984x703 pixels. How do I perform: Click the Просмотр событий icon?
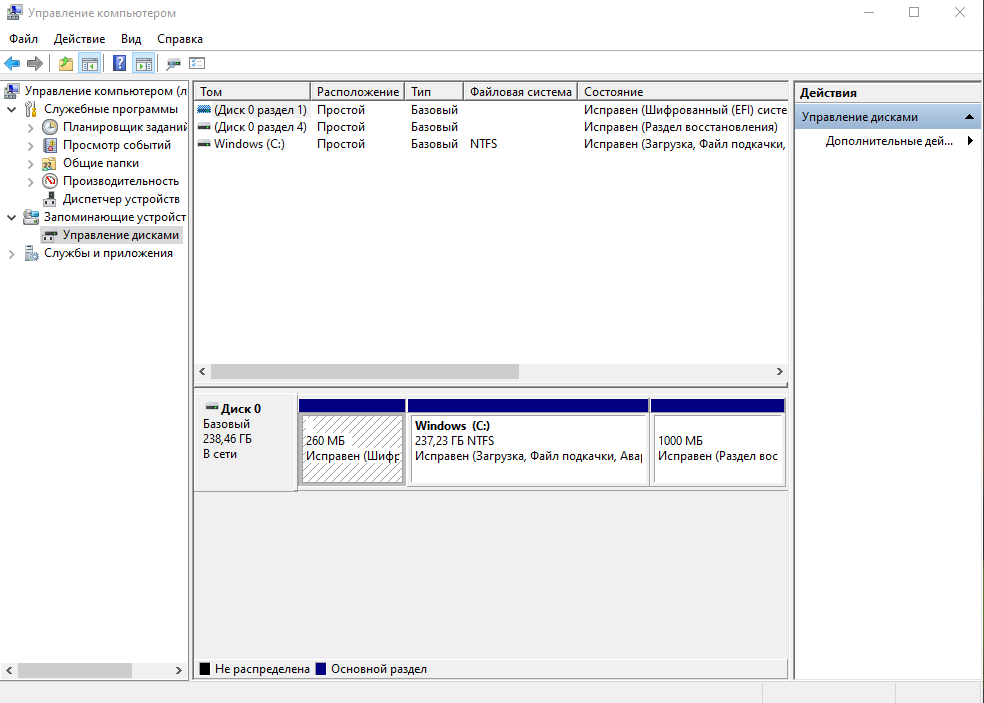click(x=50, y=145)
